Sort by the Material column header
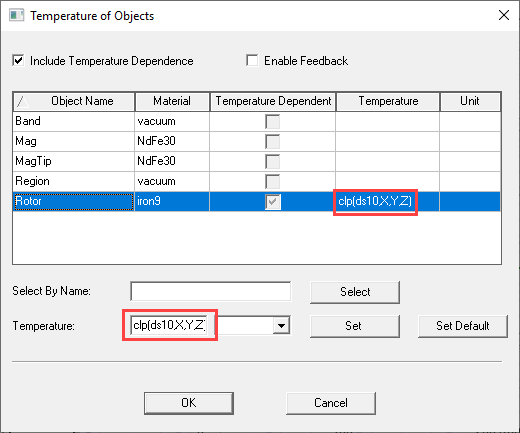The height and width of the screenshot is (433, 520). coord(172,101)
